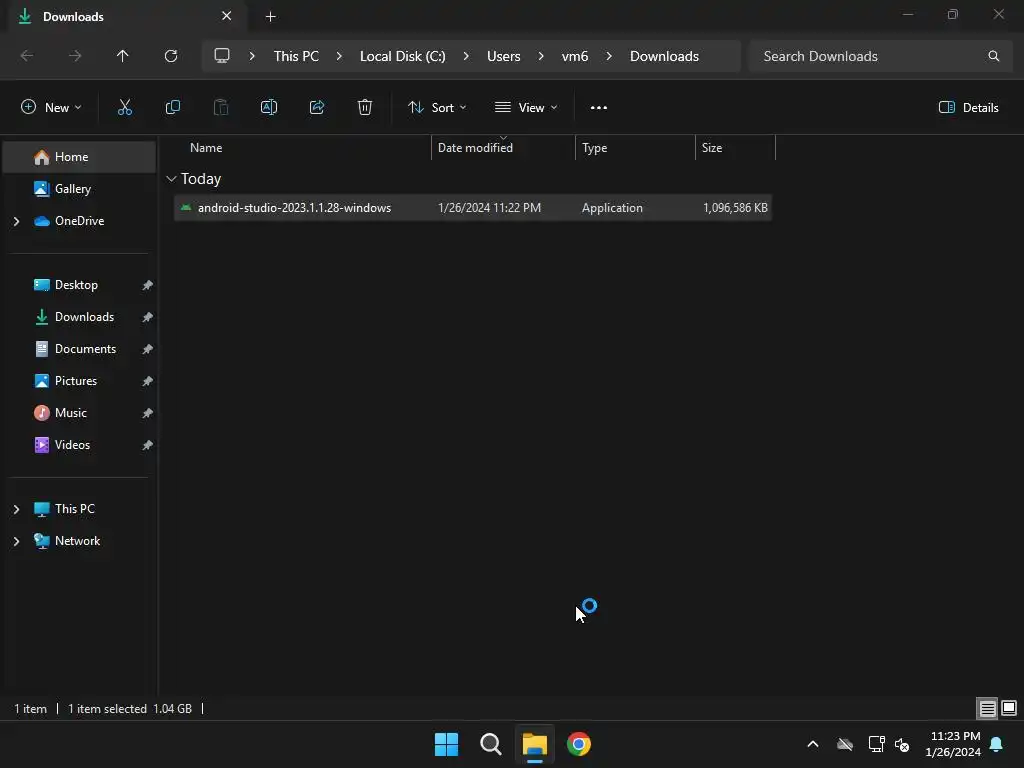
Task: Click OneDrive tray icon
Action: pos(845,744)
